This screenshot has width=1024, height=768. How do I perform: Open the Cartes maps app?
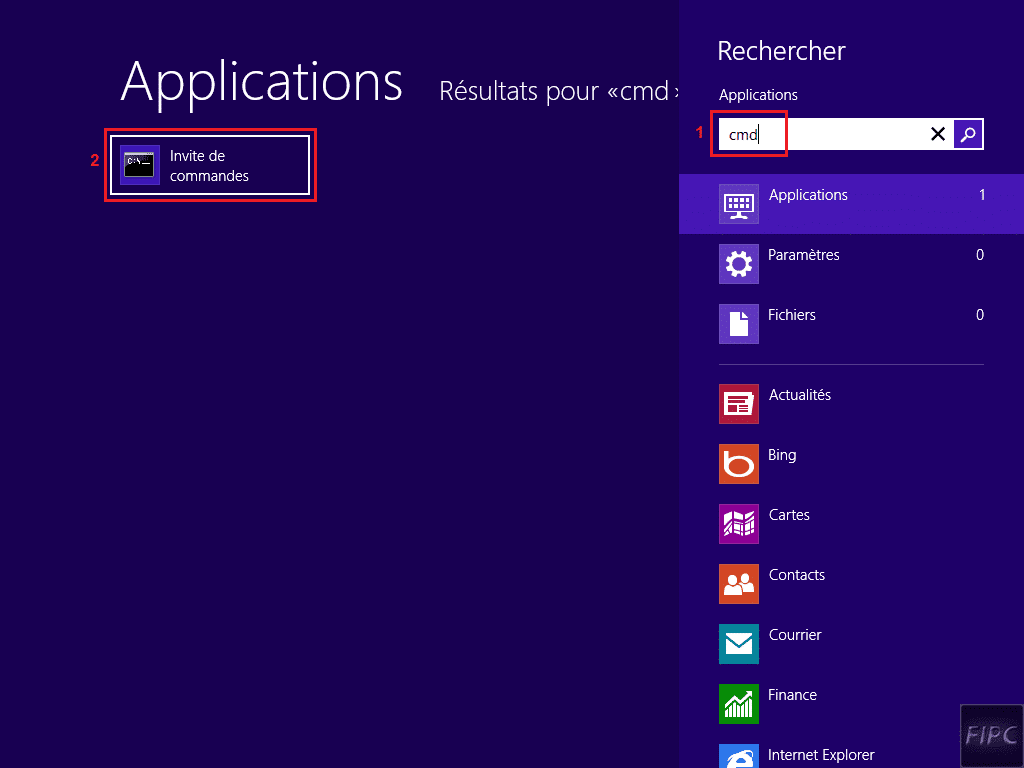pyautogui.click(x=738, y=524)
